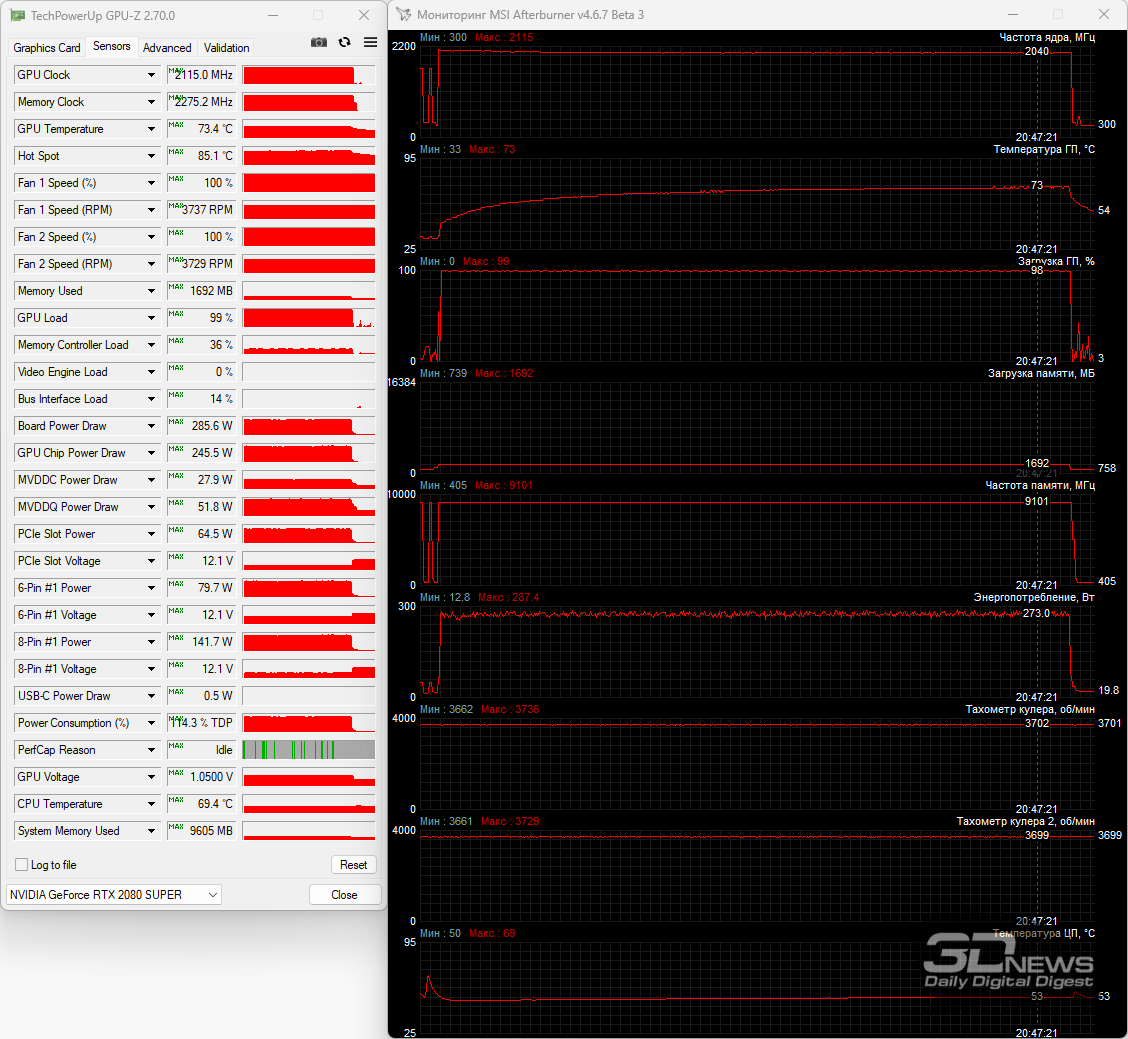1128x1039 pixels.
Task: Select the Sensors tab
Action: click(x=112, y=46)
